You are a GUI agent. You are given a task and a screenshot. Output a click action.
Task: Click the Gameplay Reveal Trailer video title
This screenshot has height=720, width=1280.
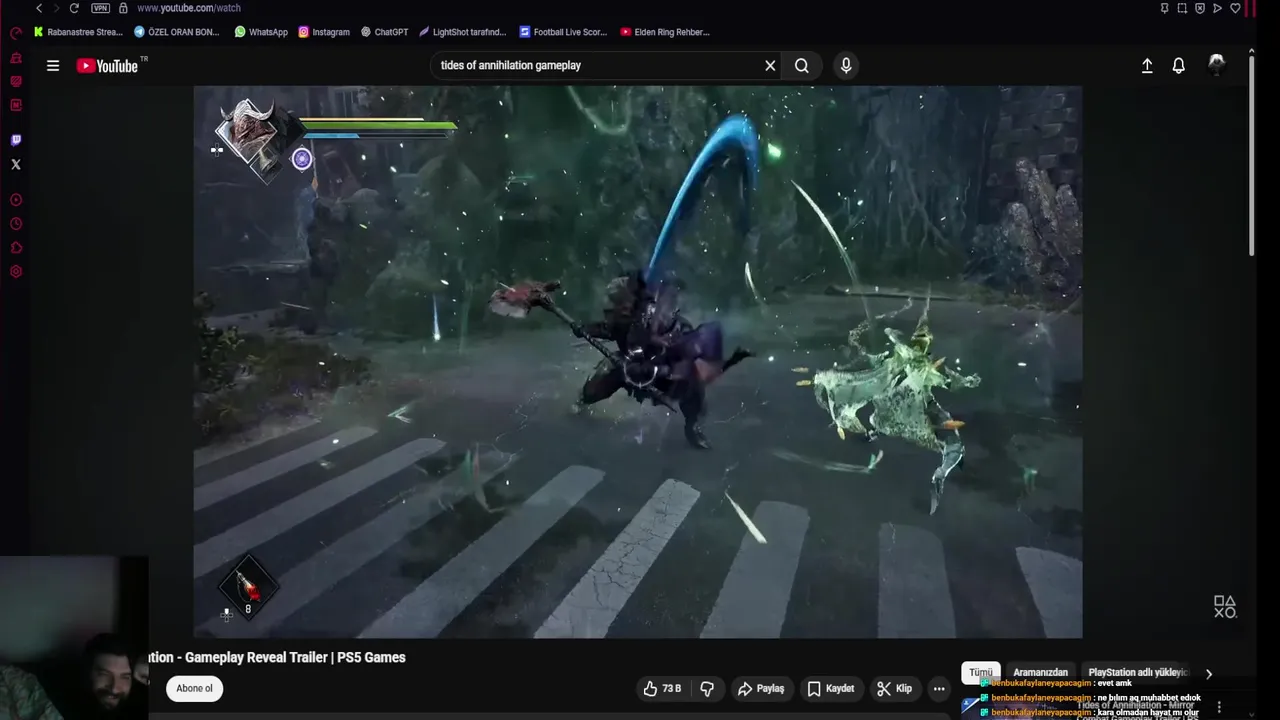click(277, 657)
